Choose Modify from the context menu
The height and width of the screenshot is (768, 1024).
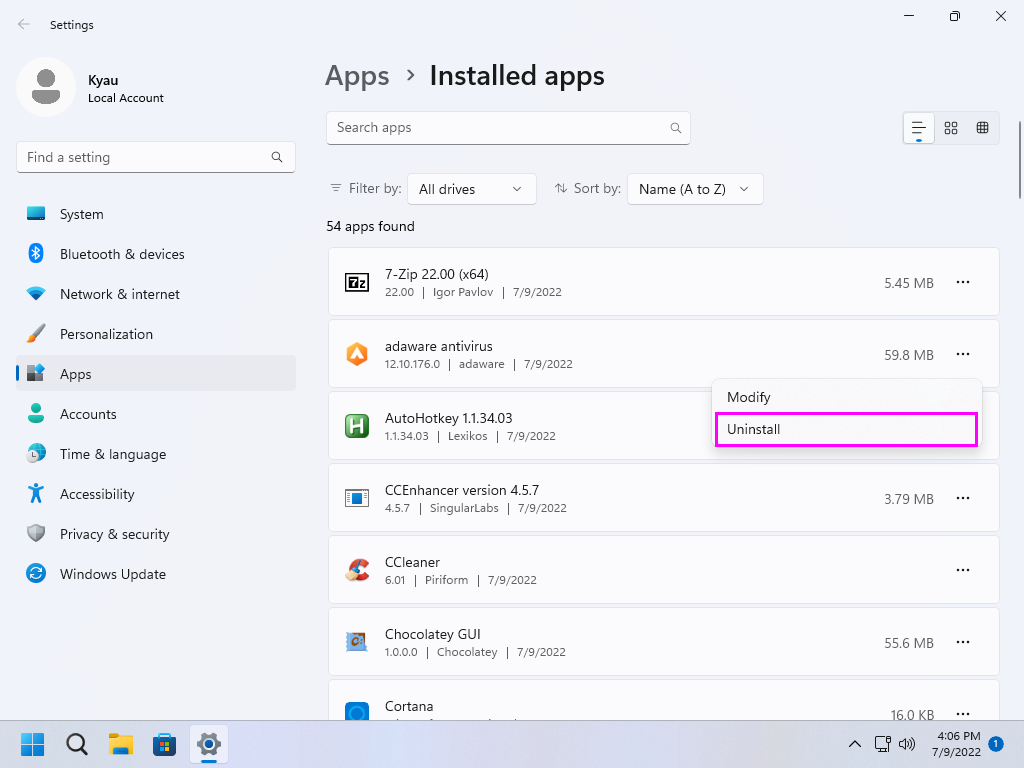click(x=846, y=397)
